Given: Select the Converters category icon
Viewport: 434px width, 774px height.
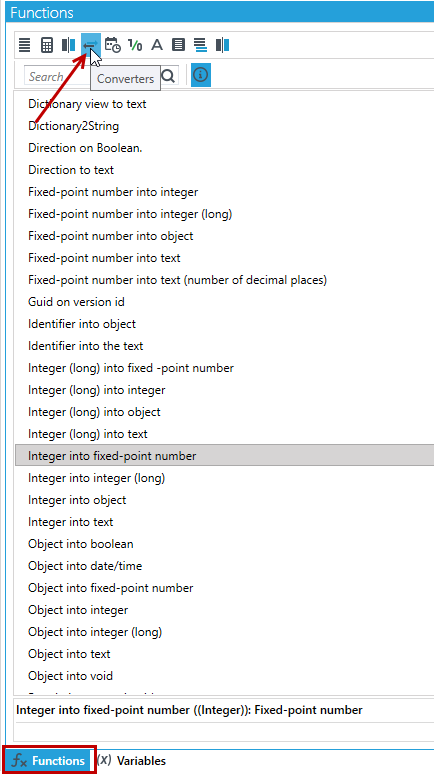Looking at the screenshot, I should 91,45.
